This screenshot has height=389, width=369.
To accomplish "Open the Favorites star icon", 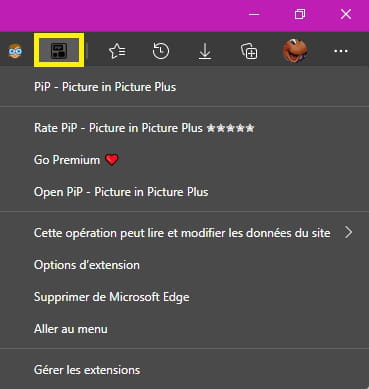I will [x=117, y=51].
